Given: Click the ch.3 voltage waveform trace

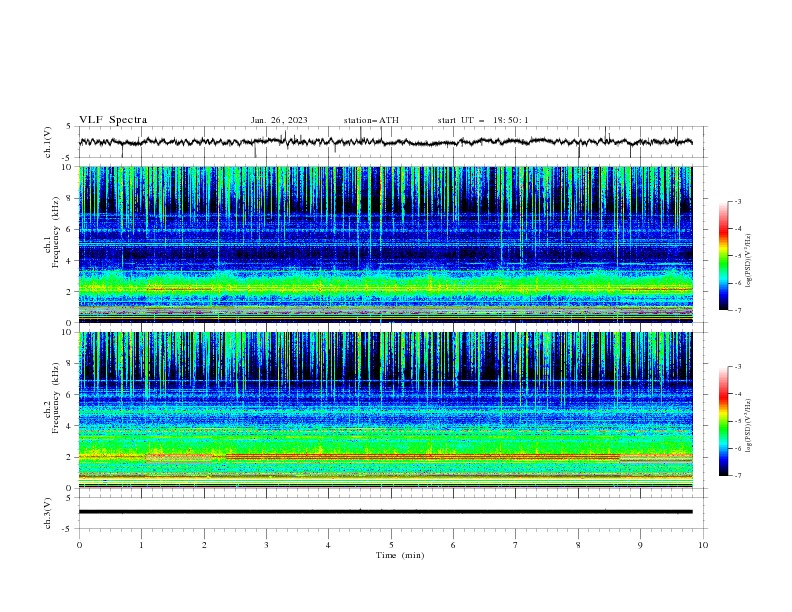Looking at the screenshot, I should click(386, 512).
